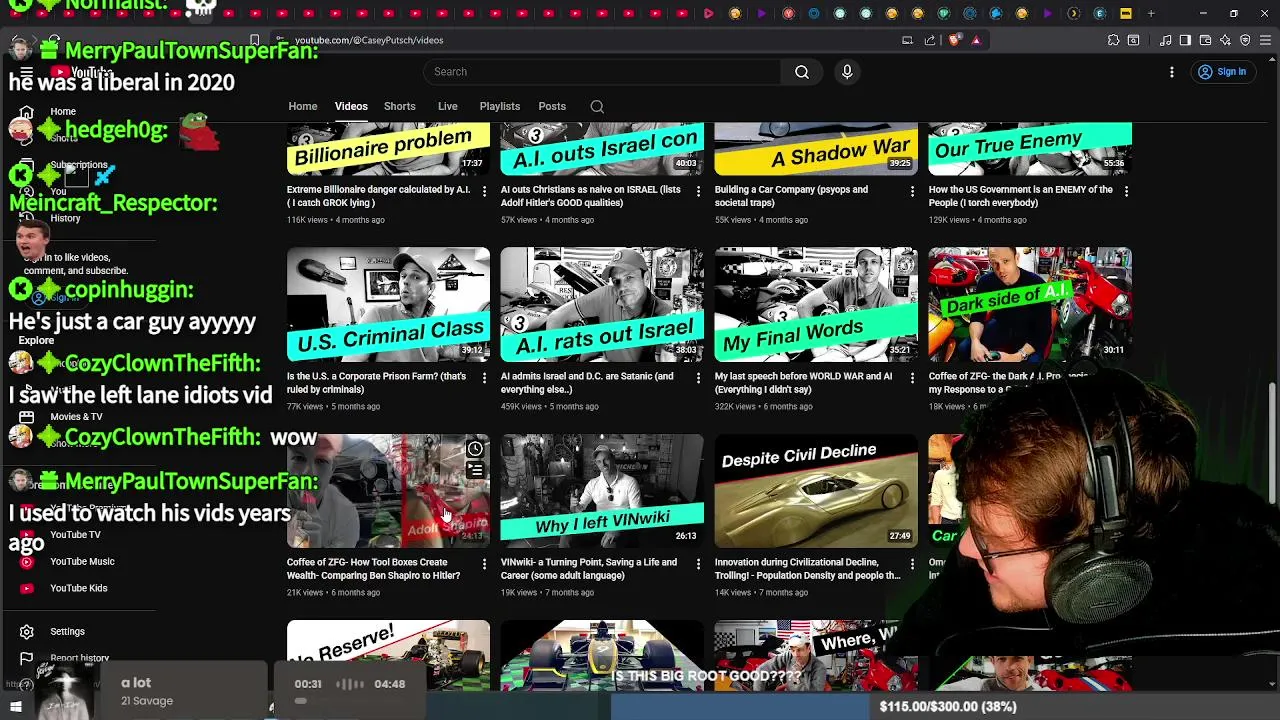1280x720 pixels.
Task: Open video title 'Is the U.S. a Corporate Prison Farm?'
Action: (376, 383)
